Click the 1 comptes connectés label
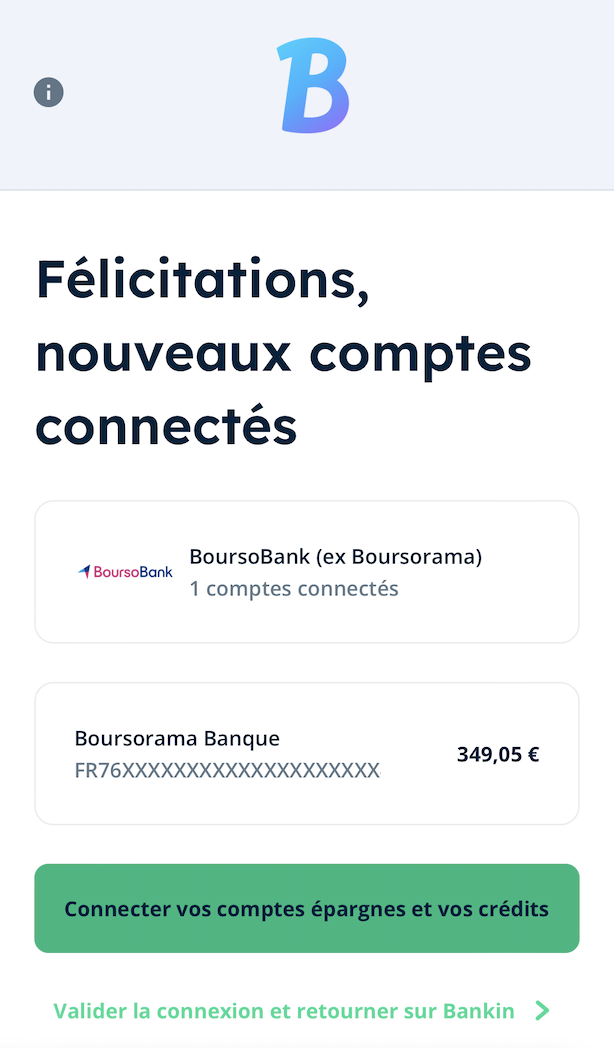Image resolution: width=614 pixels, height=1048 pixels. coord(294,589)
